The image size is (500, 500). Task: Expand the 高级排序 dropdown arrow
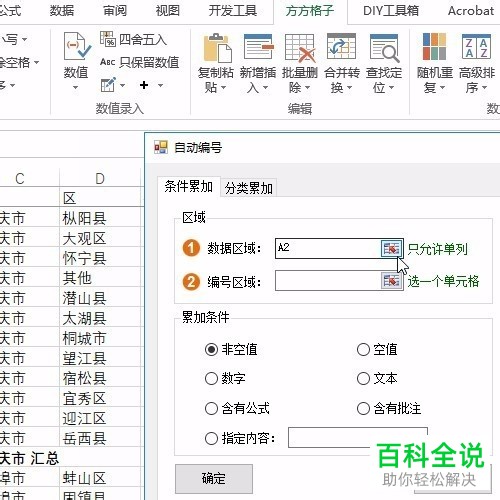(x=484, y=88)
